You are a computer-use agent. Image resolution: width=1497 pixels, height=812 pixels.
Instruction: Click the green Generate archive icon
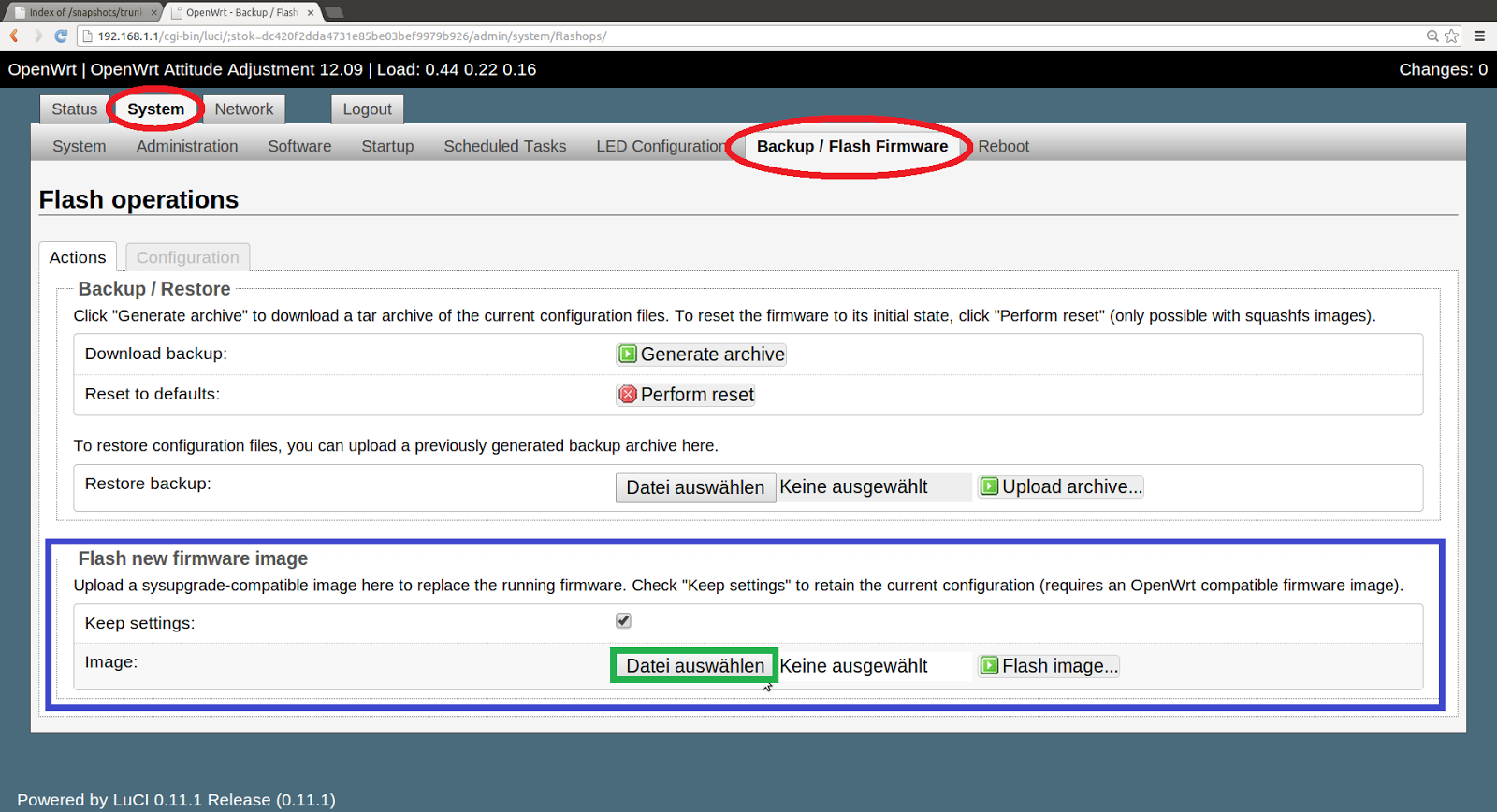(628, 354)
